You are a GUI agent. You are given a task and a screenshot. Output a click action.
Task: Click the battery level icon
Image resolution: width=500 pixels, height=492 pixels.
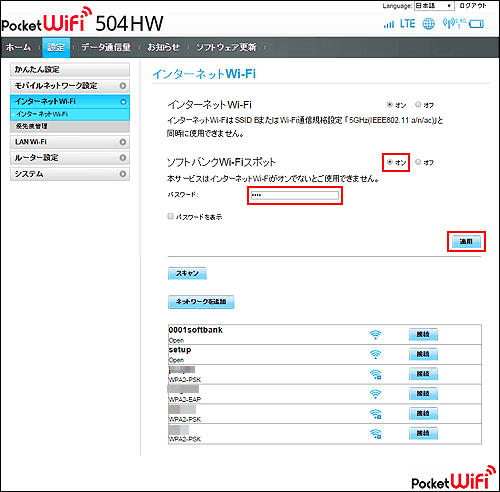pos(476,24)
